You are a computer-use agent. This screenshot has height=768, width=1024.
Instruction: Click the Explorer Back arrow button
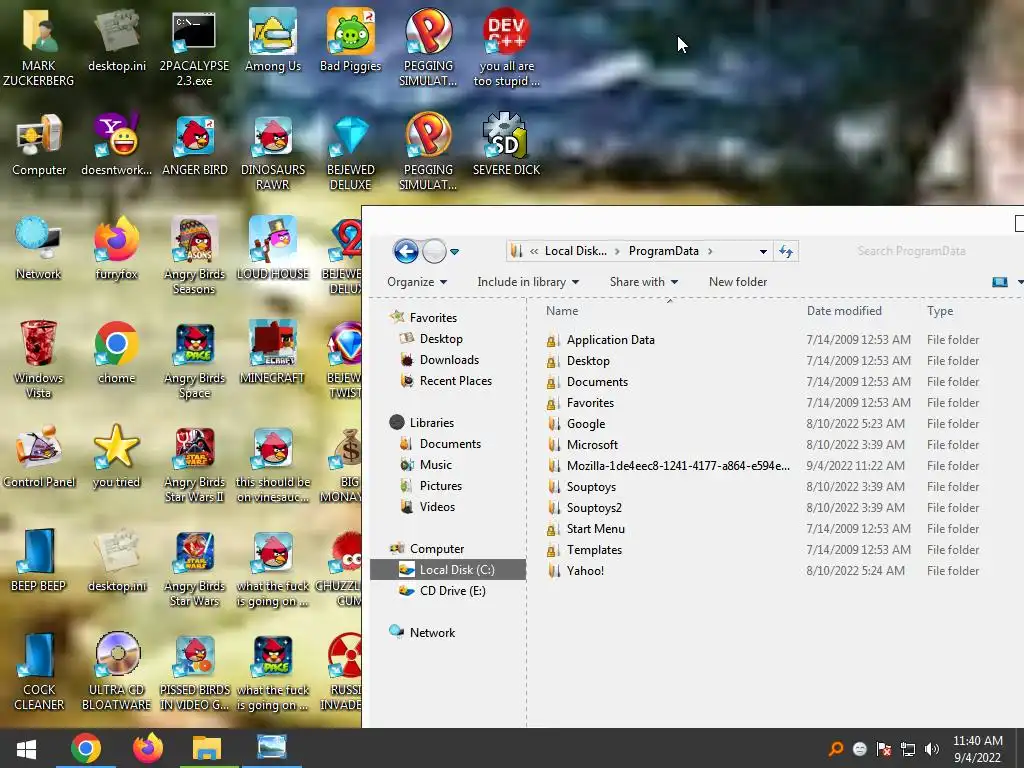point(406,251)
